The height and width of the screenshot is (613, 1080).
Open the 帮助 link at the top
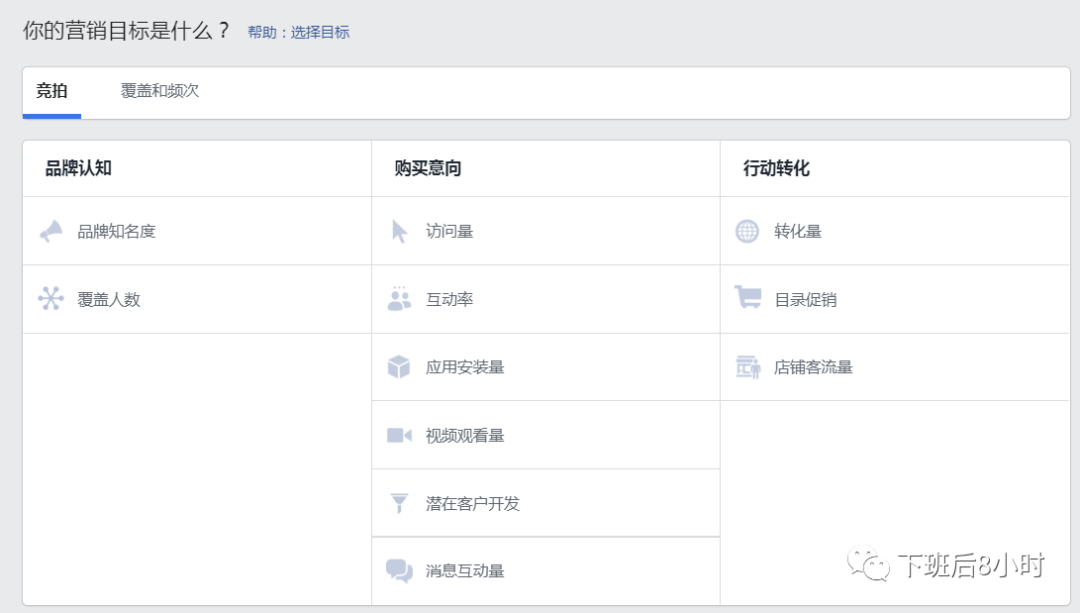pyautogui.click(x=263, y=32)
